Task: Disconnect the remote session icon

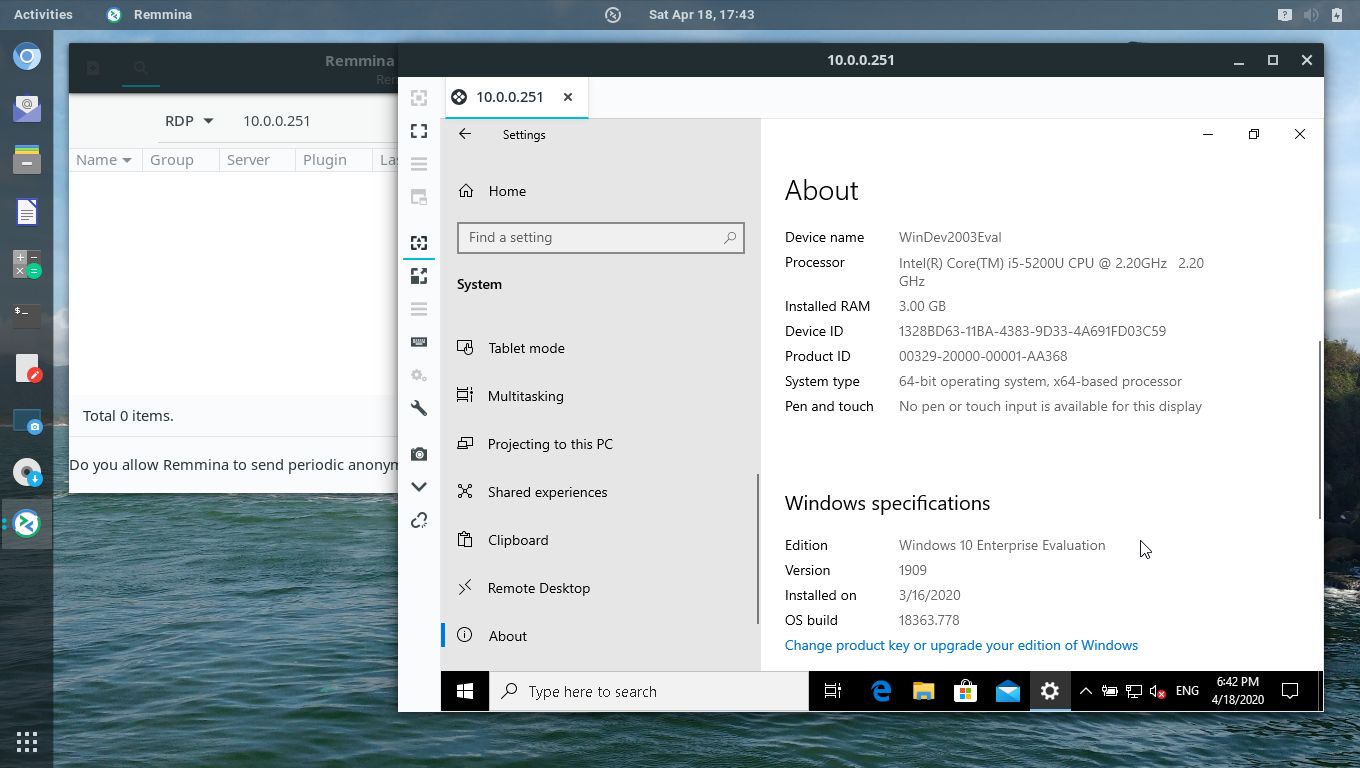Action: click(x=419, y=520)
